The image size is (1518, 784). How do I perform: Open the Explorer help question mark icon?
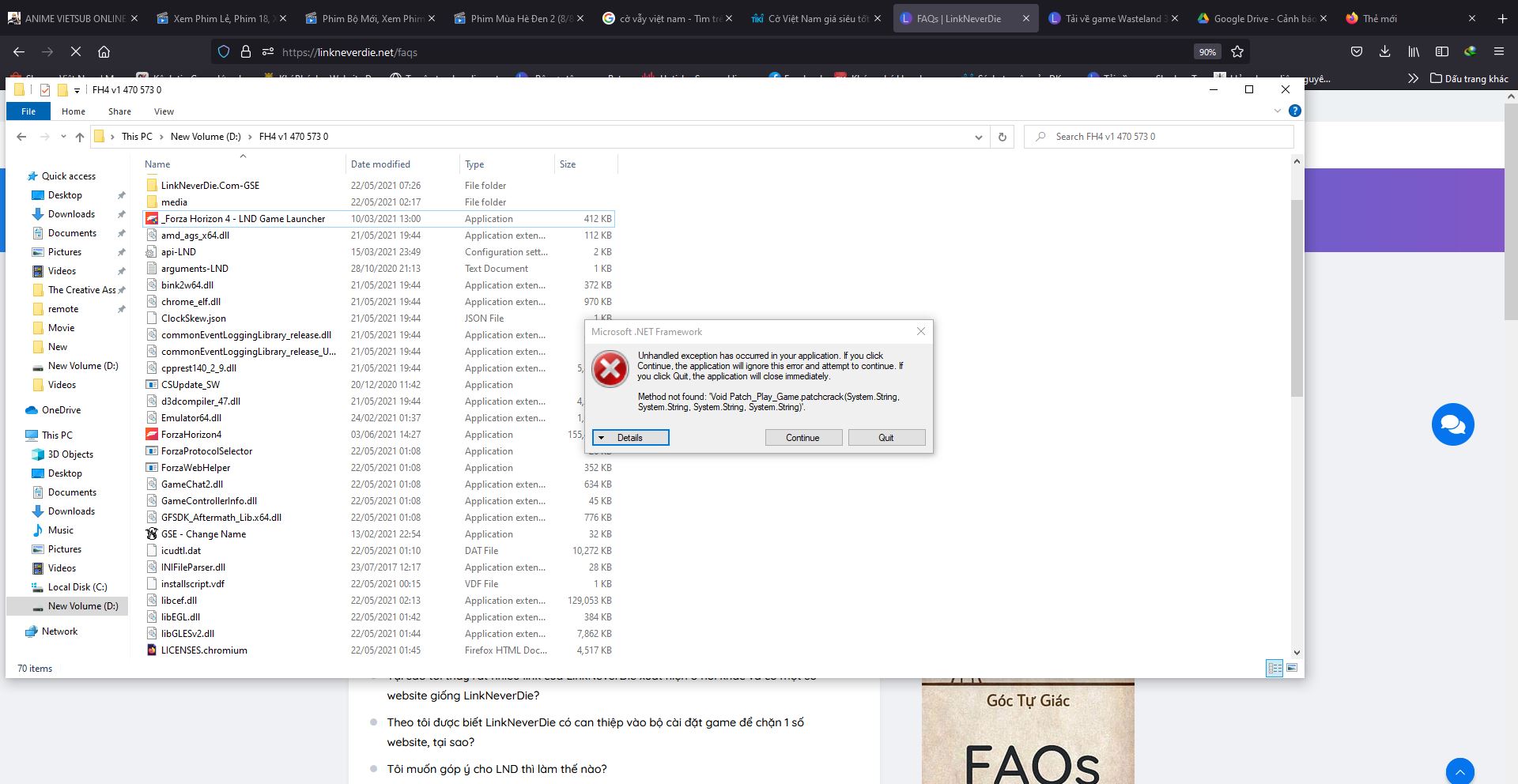coord(1294,111)
